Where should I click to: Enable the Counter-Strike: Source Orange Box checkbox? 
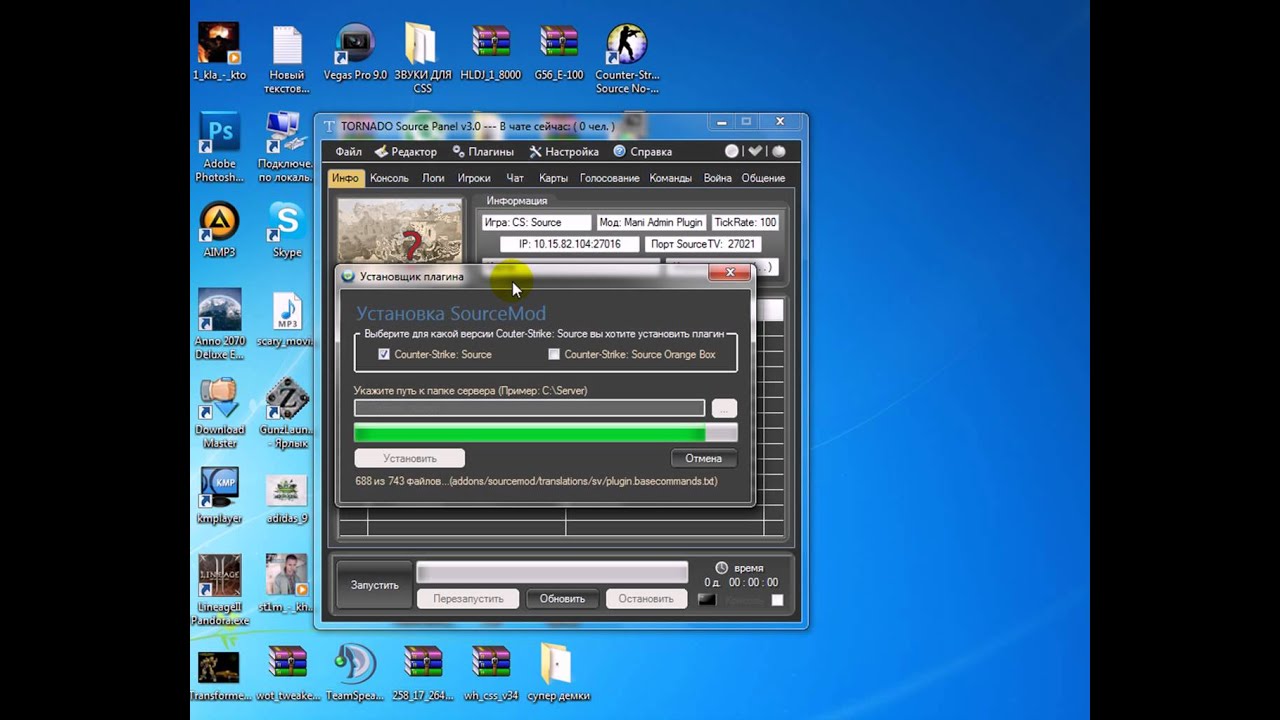click(x=554, y=354)
